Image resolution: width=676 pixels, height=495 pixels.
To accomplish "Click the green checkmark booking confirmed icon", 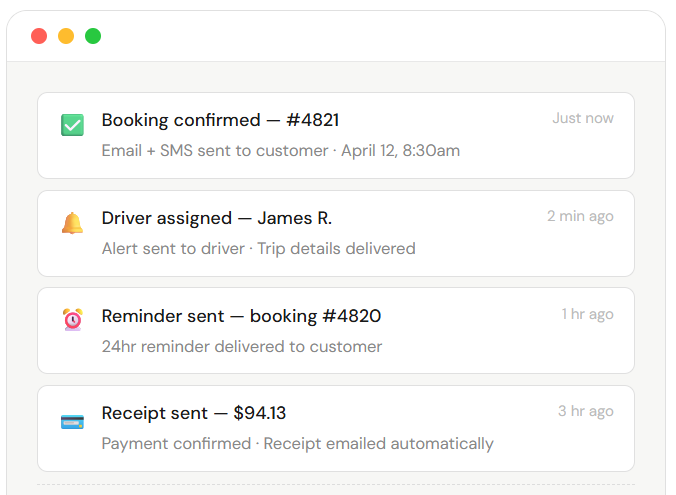I will tap(72, 126).
